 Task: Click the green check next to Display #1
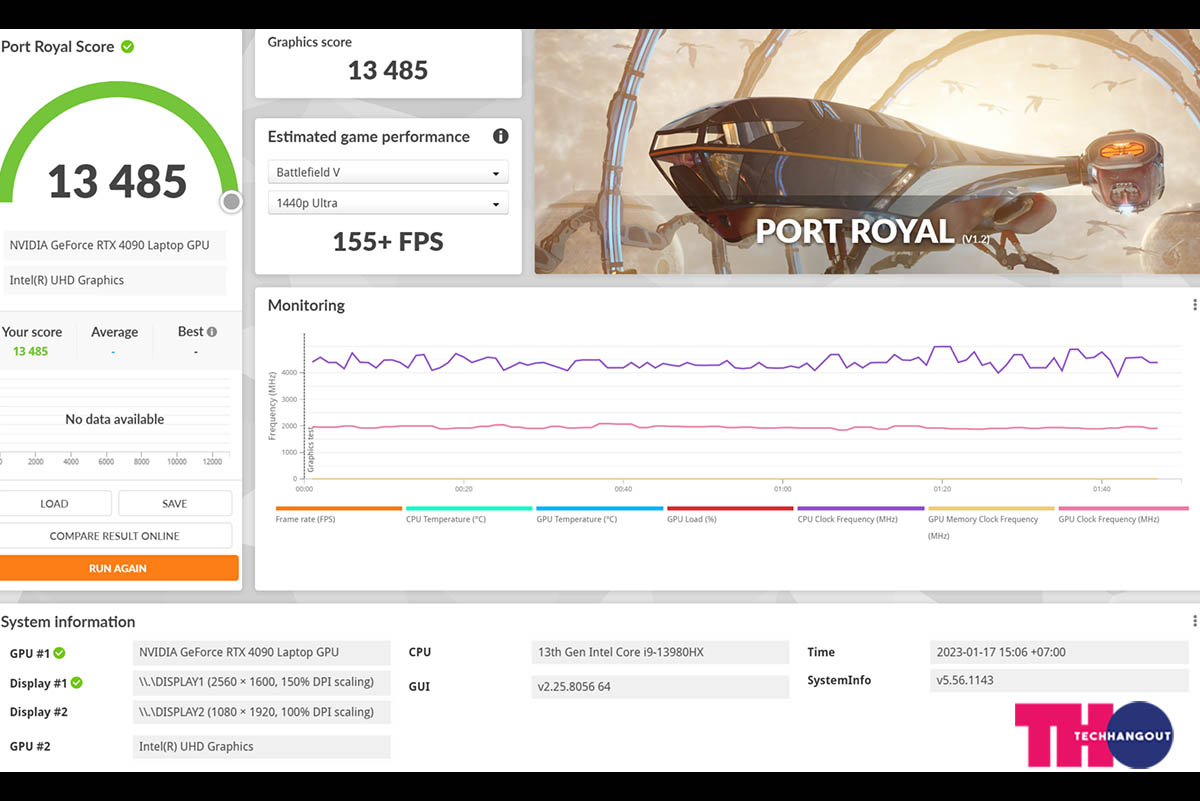76,683
